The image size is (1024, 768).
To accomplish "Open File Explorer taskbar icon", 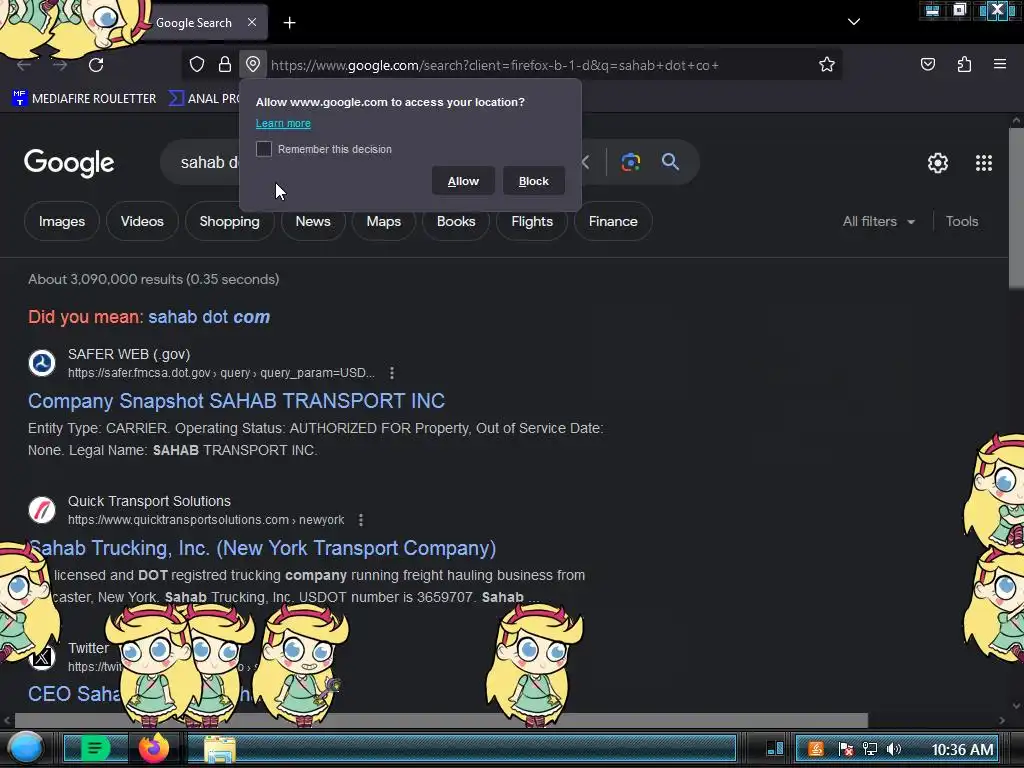I will [220, 748].
